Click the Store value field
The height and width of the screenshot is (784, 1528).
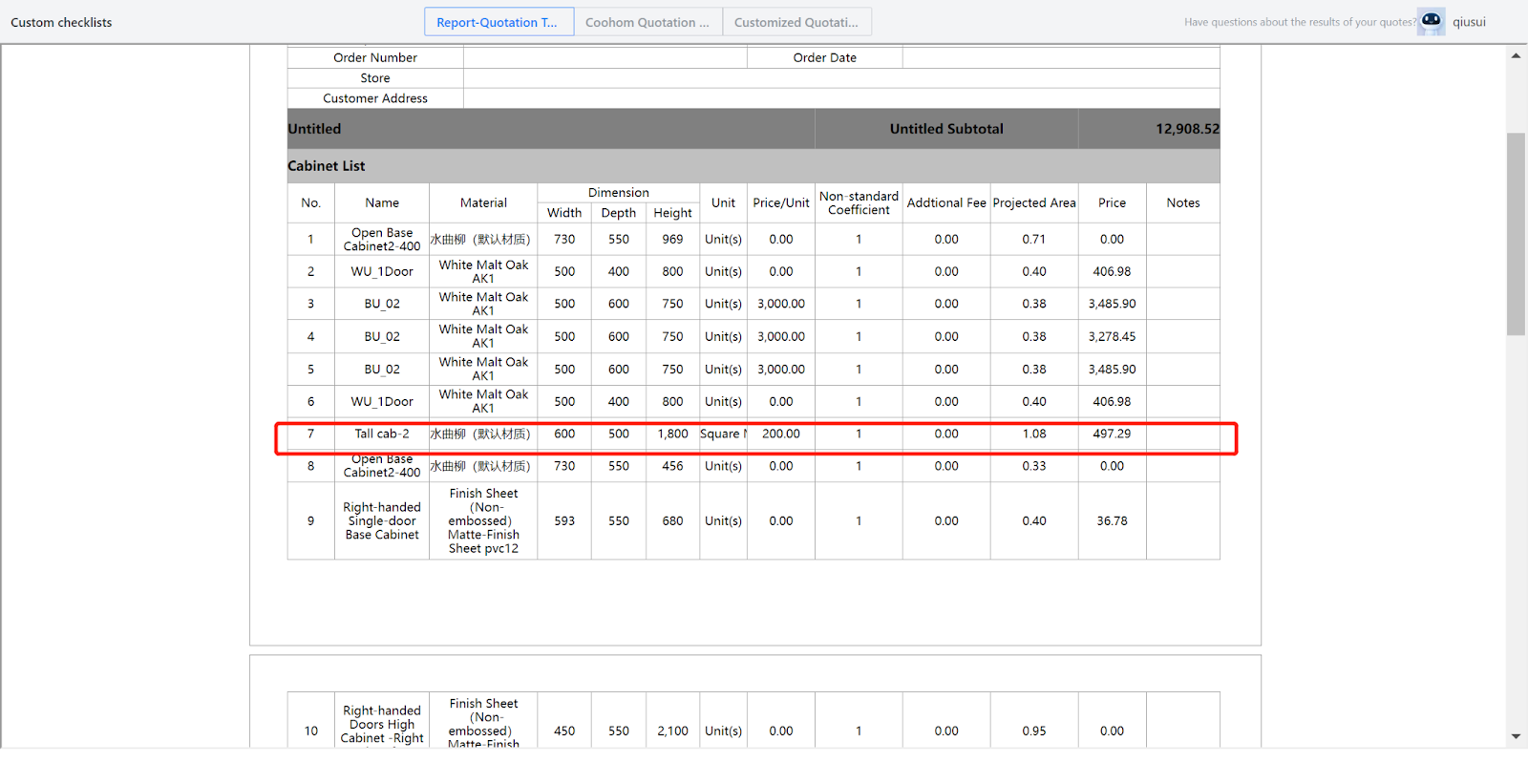pos(840,78)
